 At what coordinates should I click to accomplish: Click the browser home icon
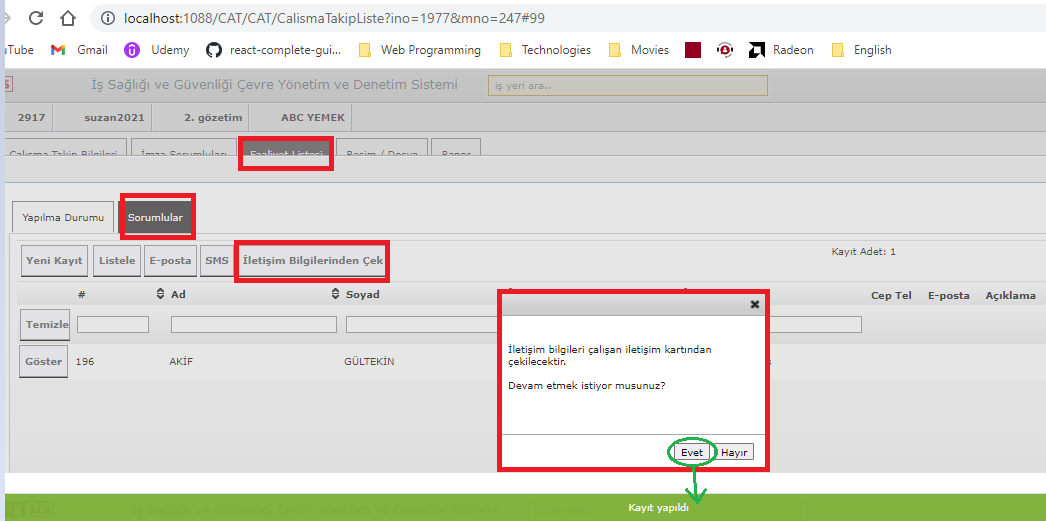click(x=68, y=18)
